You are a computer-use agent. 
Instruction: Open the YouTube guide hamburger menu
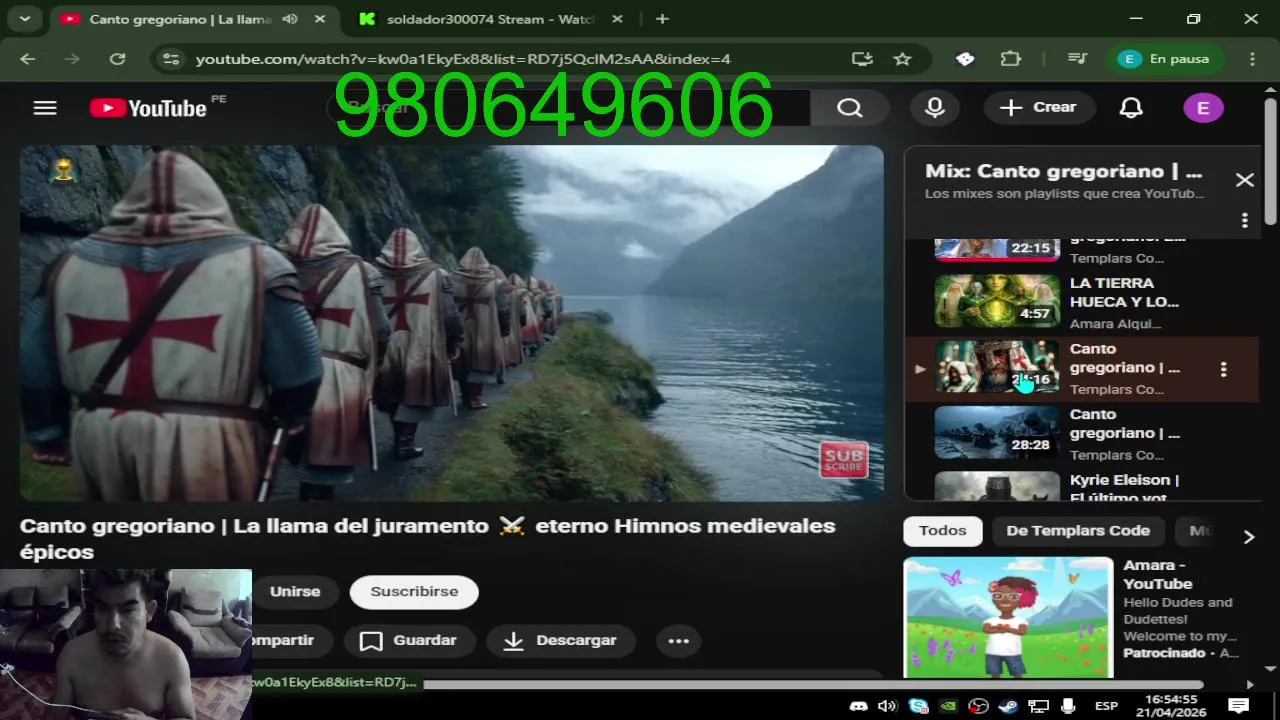[45, 108]
